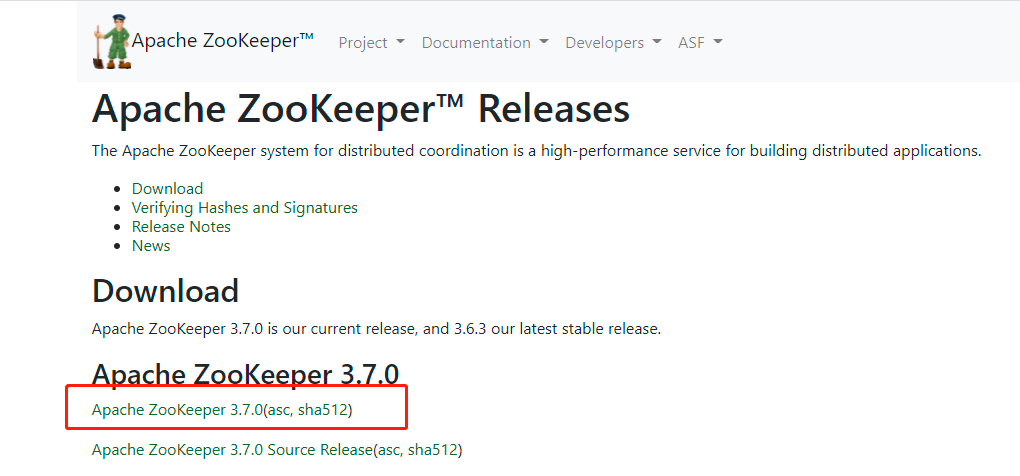Download Apache ZooKeeper 3.7.0 binary link
The width and height of the screenshot is (1020, 476).
pos(177,410)
